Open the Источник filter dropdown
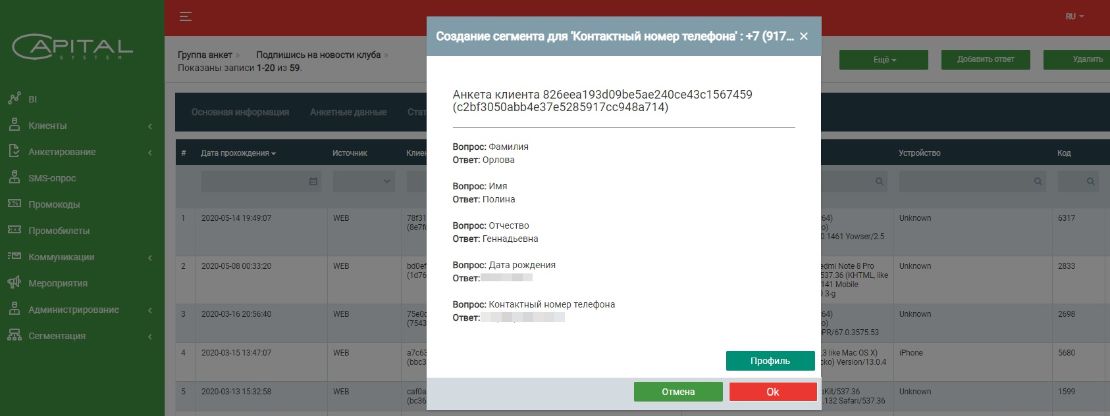This screenshot has height=416, width=1110. click(364, 182)
